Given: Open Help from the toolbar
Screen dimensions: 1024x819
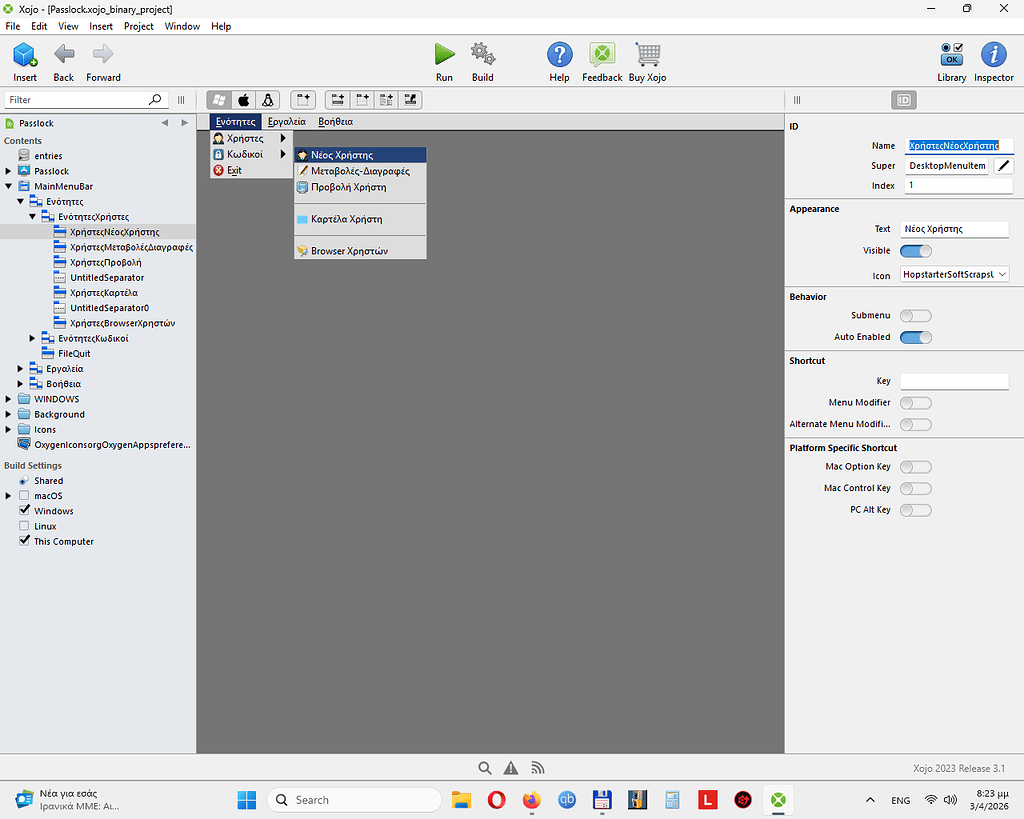Looking at the screenshot, I should [x=560, y=54].
